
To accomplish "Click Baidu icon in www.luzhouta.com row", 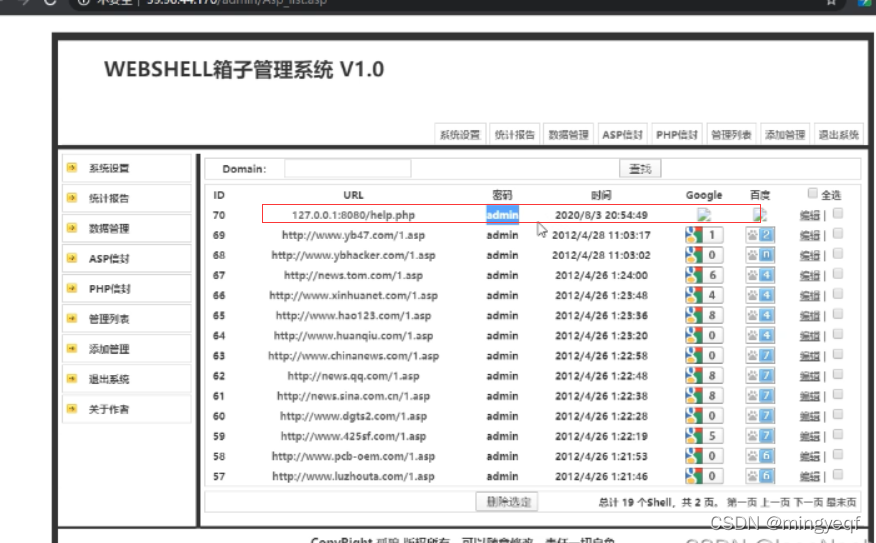I will [760, 477].
